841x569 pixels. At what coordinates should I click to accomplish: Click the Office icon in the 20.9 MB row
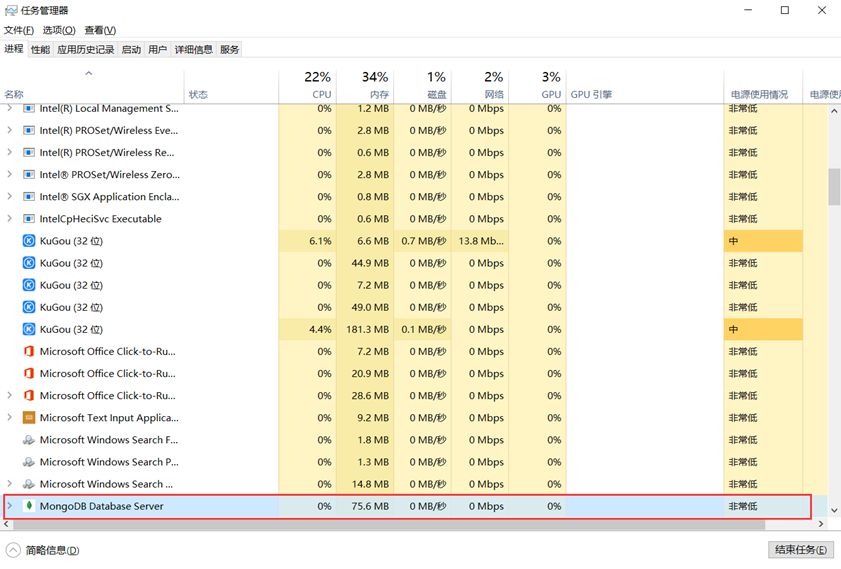[29, 373]
